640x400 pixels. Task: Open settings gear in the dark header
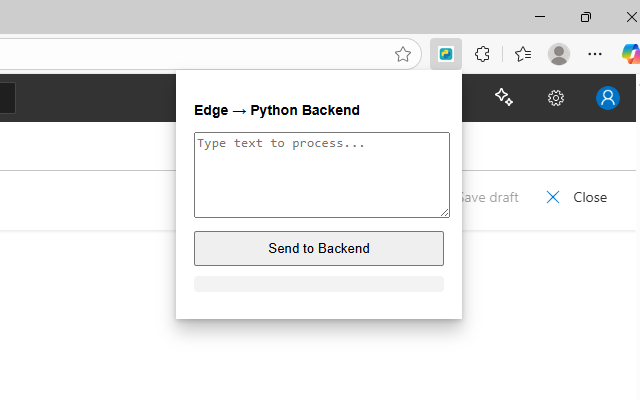pos(556,97)
